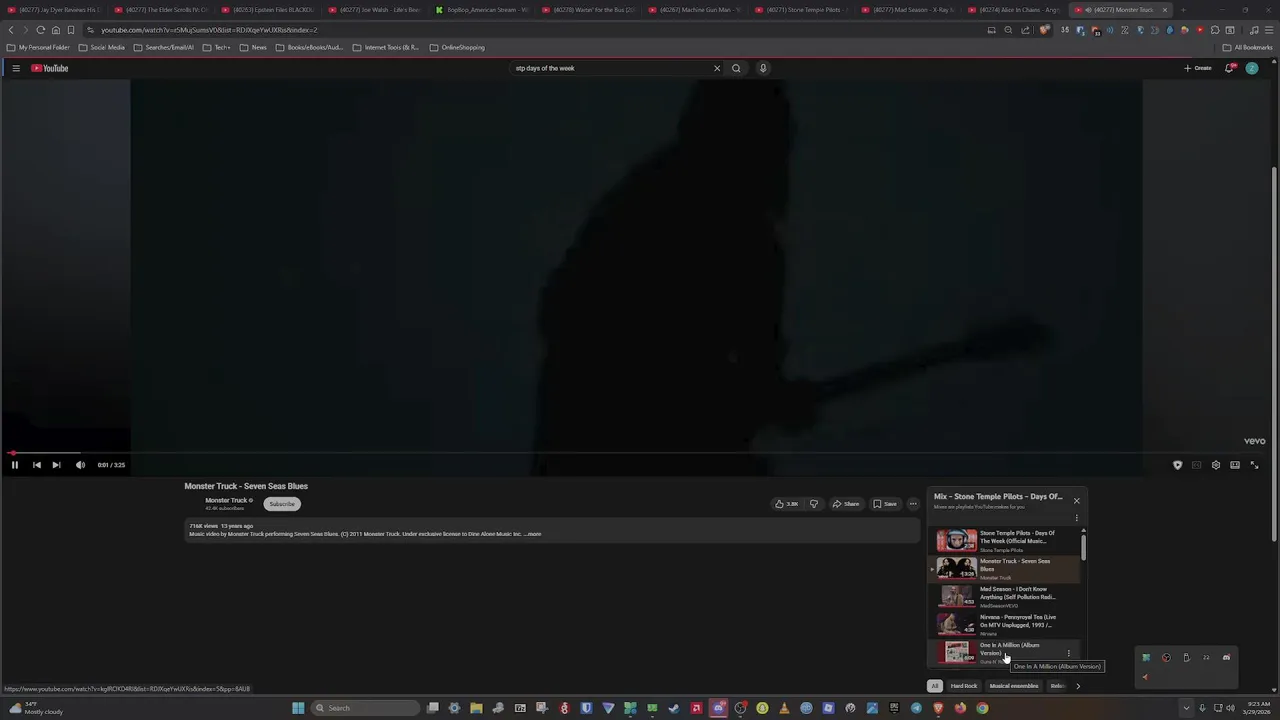The width and height of the screenshot is (1280, 720).
Task: Click the YouTube search box
Action: (x=610, y=68)
